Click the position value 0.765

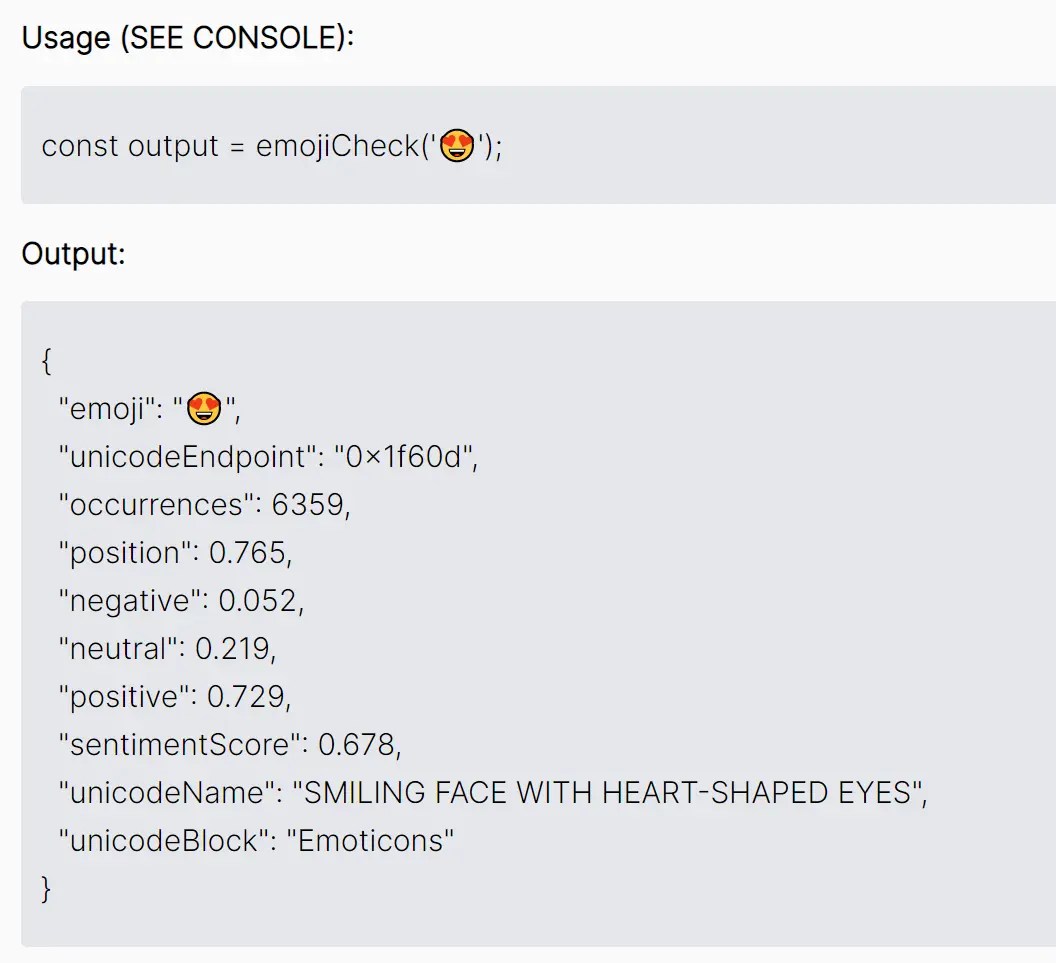pyautogui.click(x=247, y=553)
